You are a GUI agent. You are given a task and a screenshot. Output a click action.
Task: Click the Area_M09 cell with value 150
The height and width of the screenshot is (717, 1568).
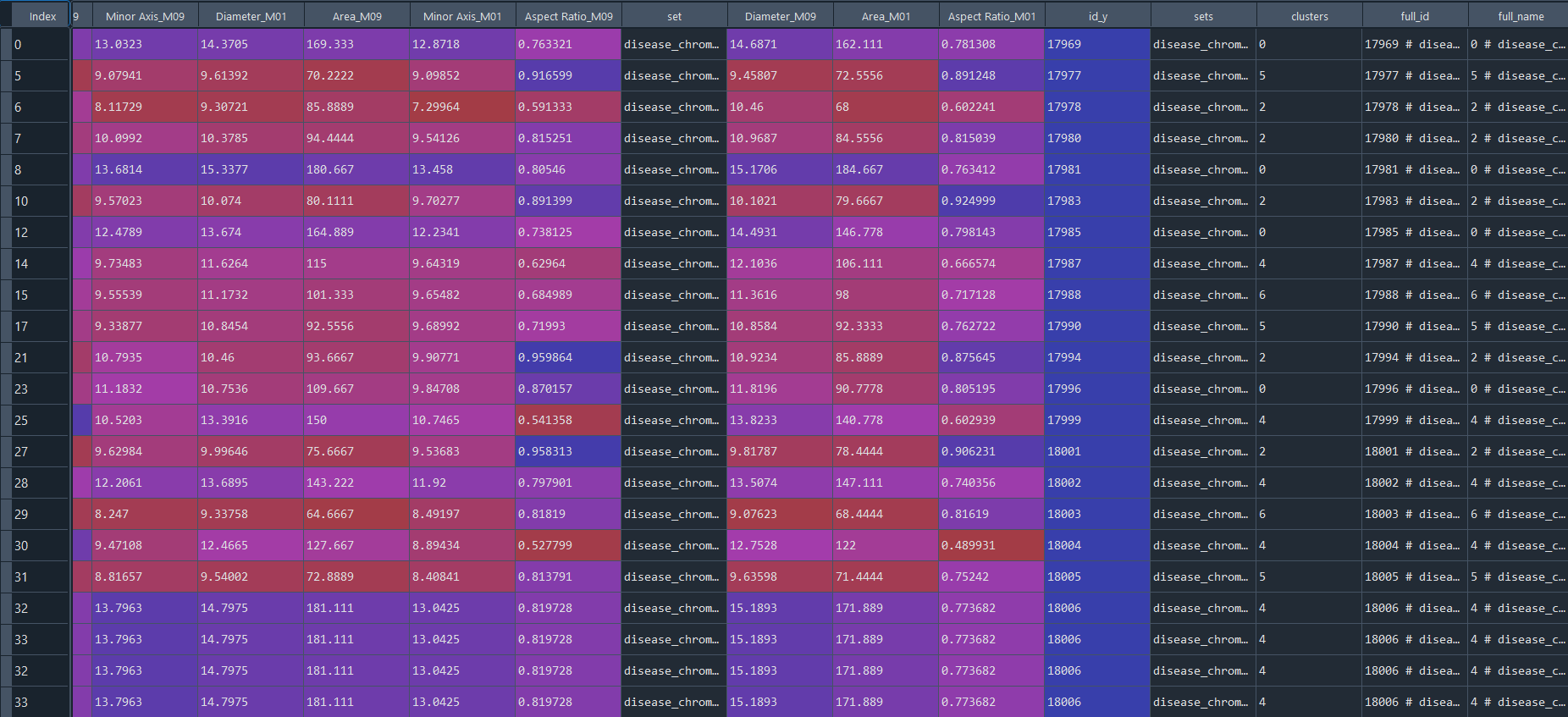[x=356, y=420]
